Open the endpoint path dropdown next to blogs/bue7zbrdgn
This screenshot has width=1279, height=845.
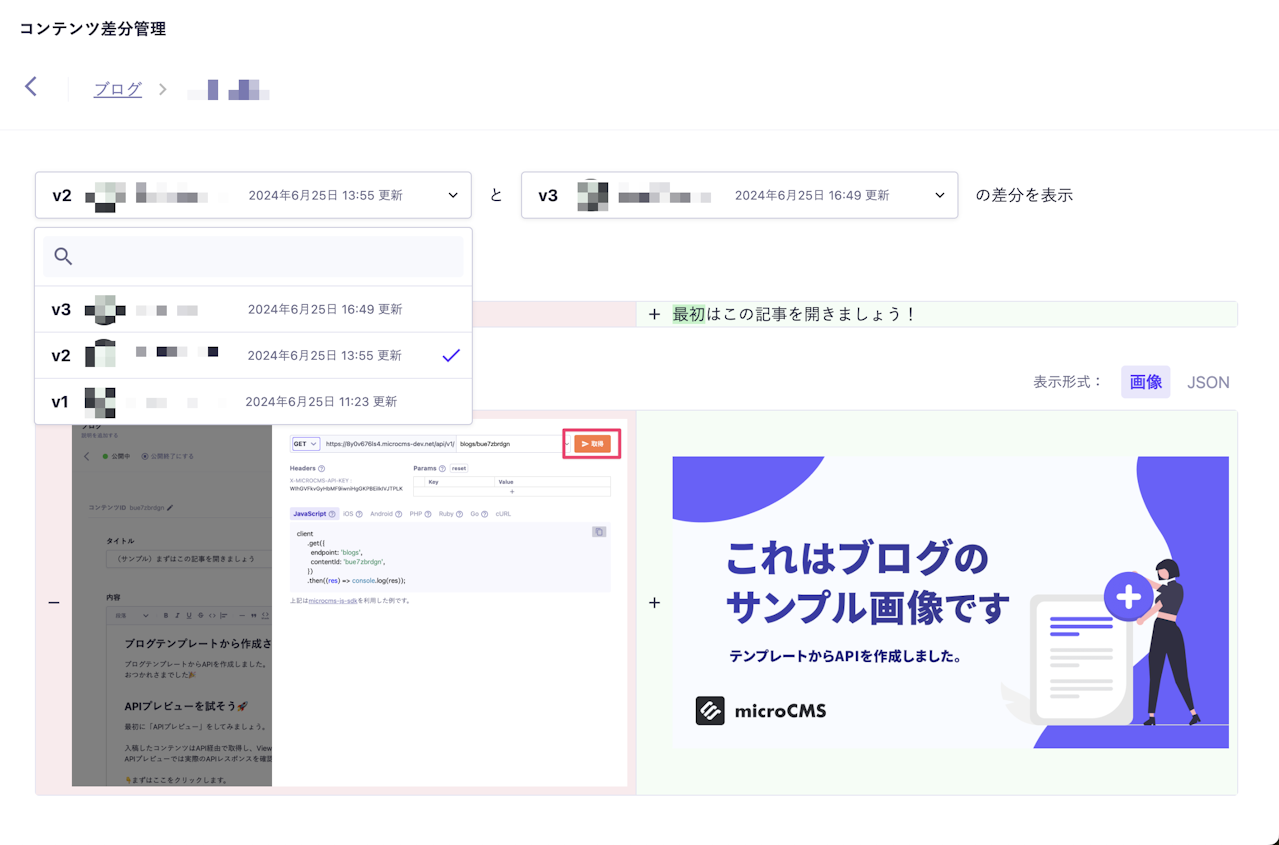(x=567, y=444)
